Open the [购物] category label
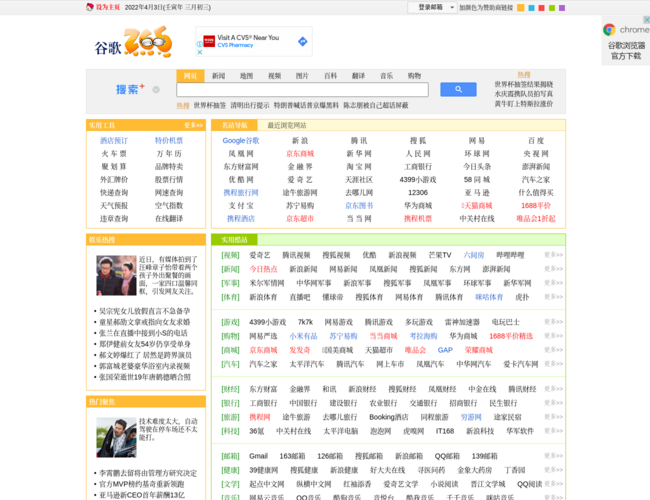This screenshot has width=650, height=500. point(230,336)
